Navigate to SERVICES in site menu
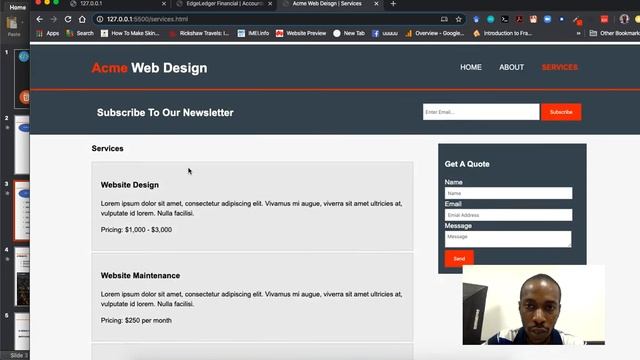Image resolution: width=640 pixels, height=360 pixels. [560, 67]
